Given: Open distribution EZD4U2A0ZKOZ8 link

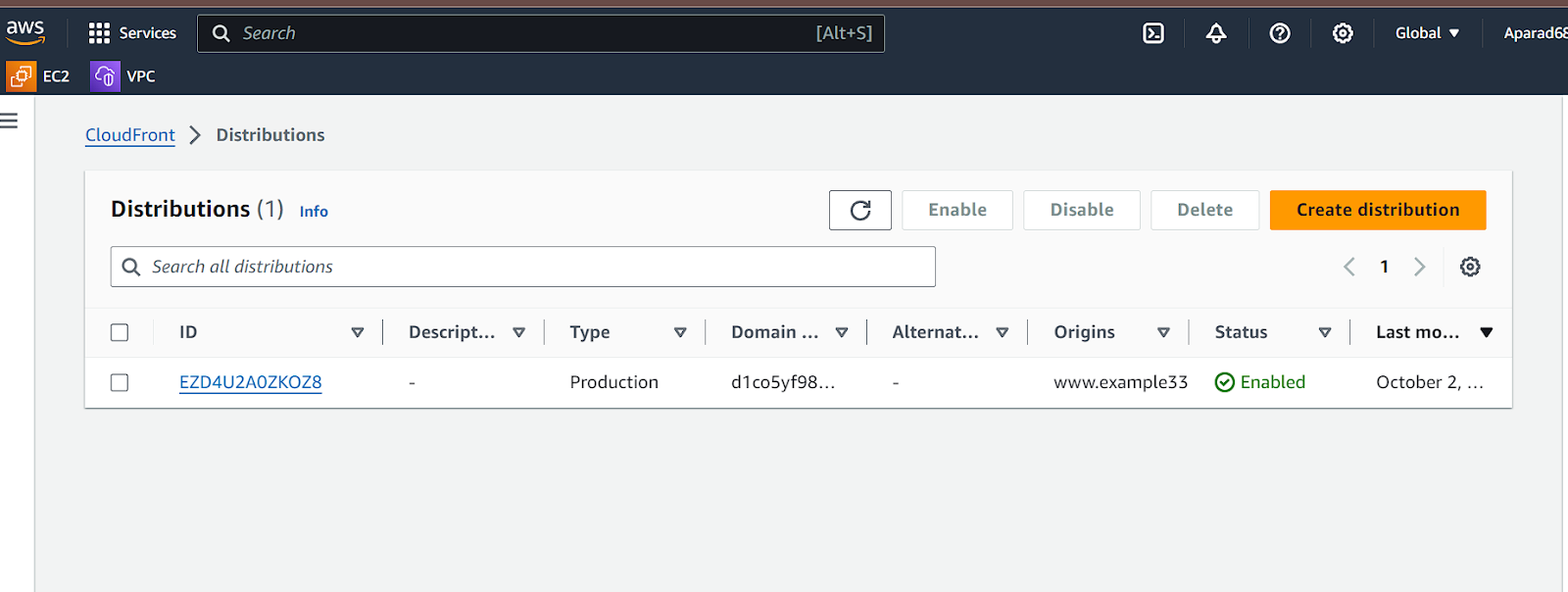Looking at the screenshot, I should 251,382.
